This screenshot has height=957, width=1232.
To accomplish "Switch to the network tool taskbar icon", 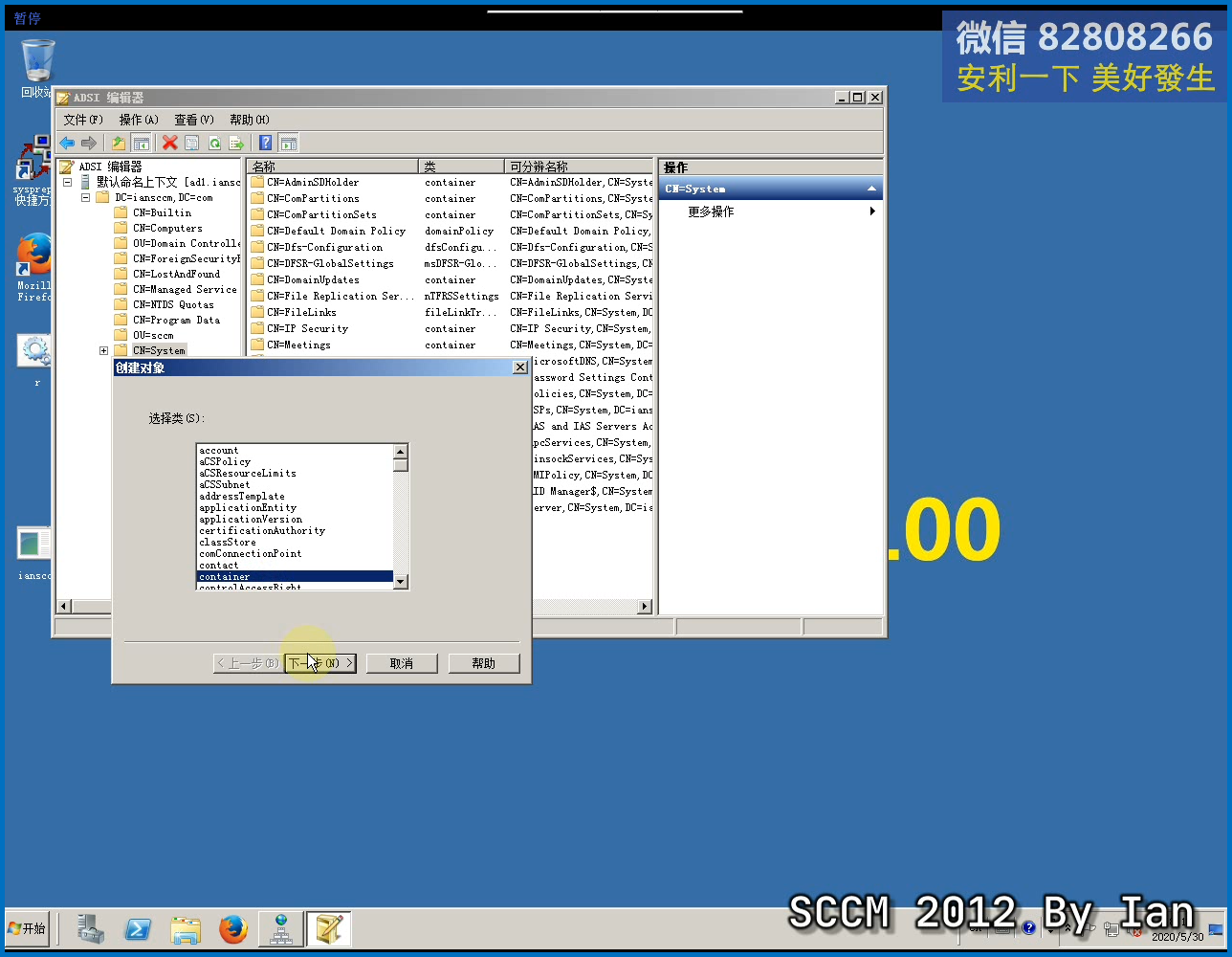I will pyautogui.click(x=281, y=929).
